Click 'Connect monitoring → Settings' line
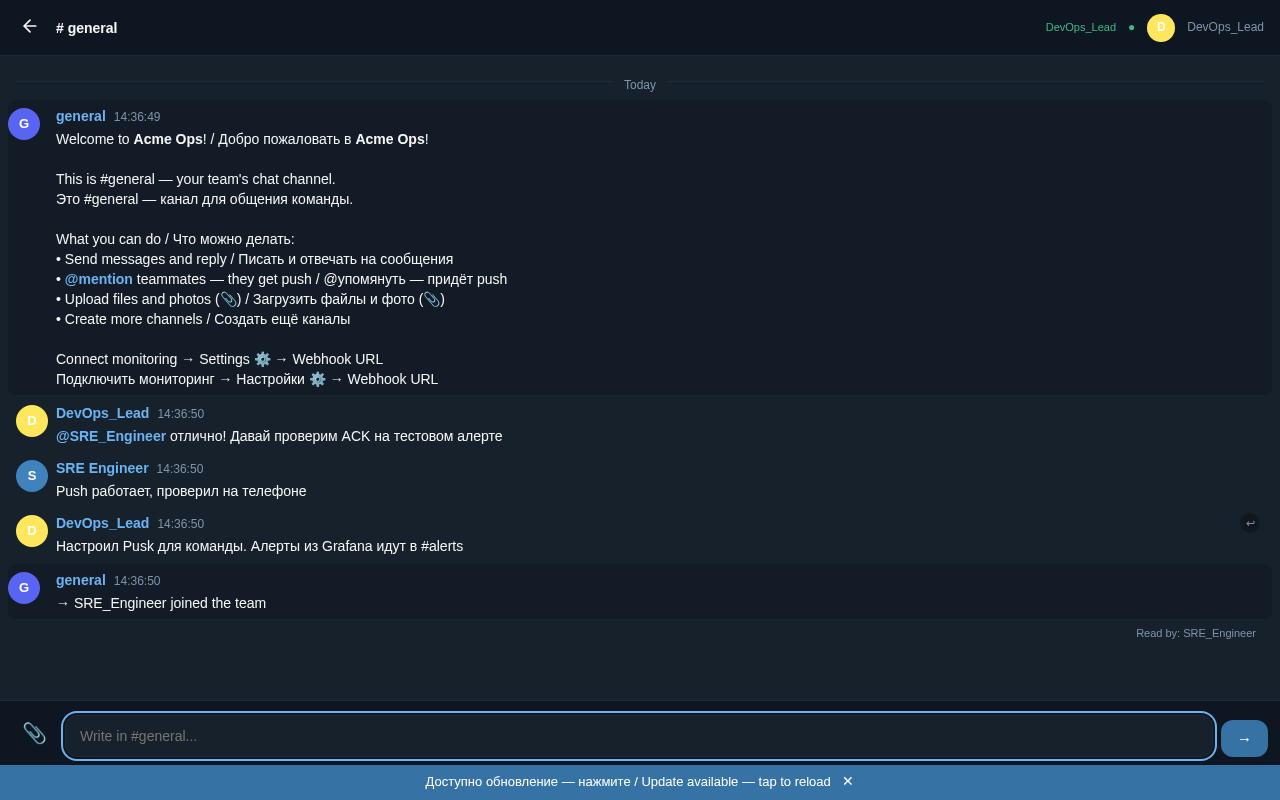Screen dimensions: 1280x800 (x=219, y=359)
